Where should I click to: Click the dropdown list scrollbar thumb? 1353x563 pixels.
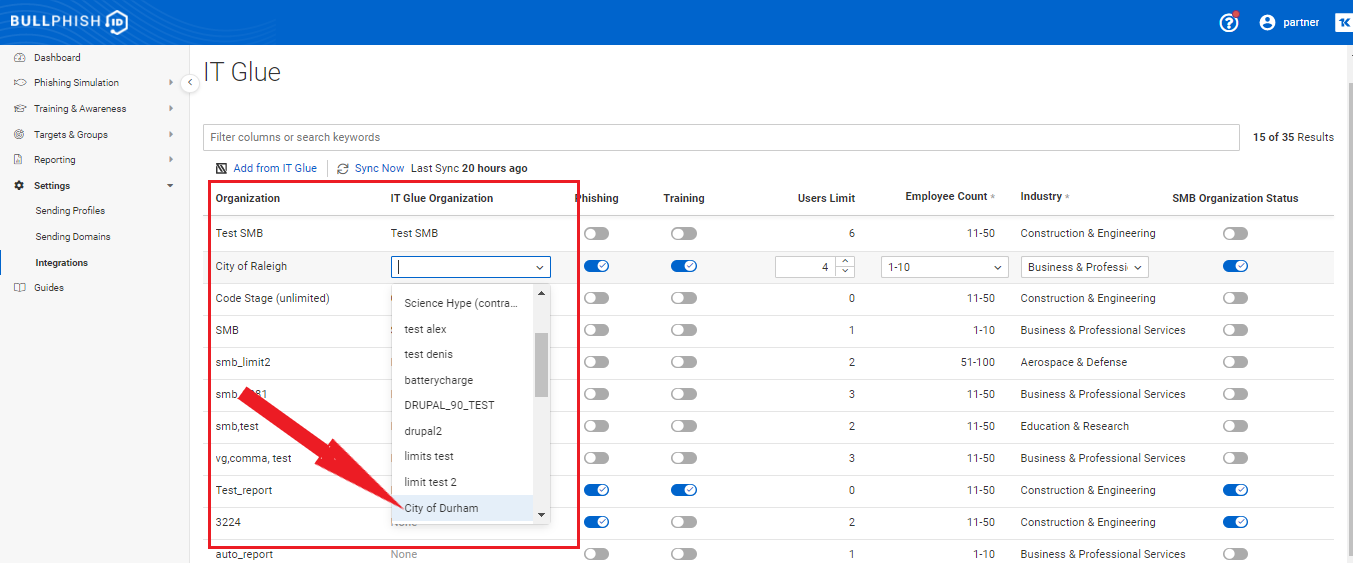point(541,365)
